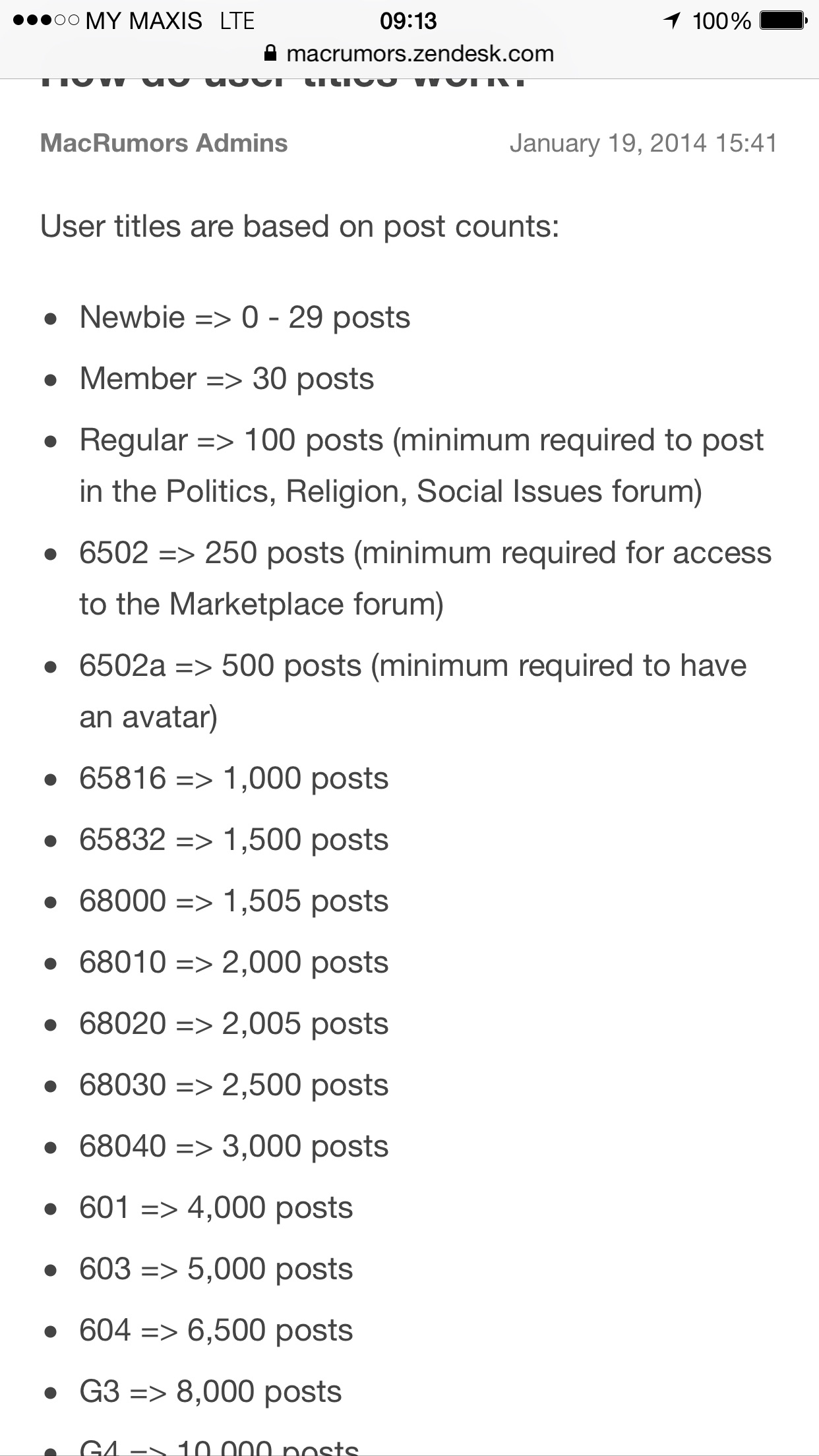Tap the signal strength dots
The image size is (819, 1456).
point(45,21)
